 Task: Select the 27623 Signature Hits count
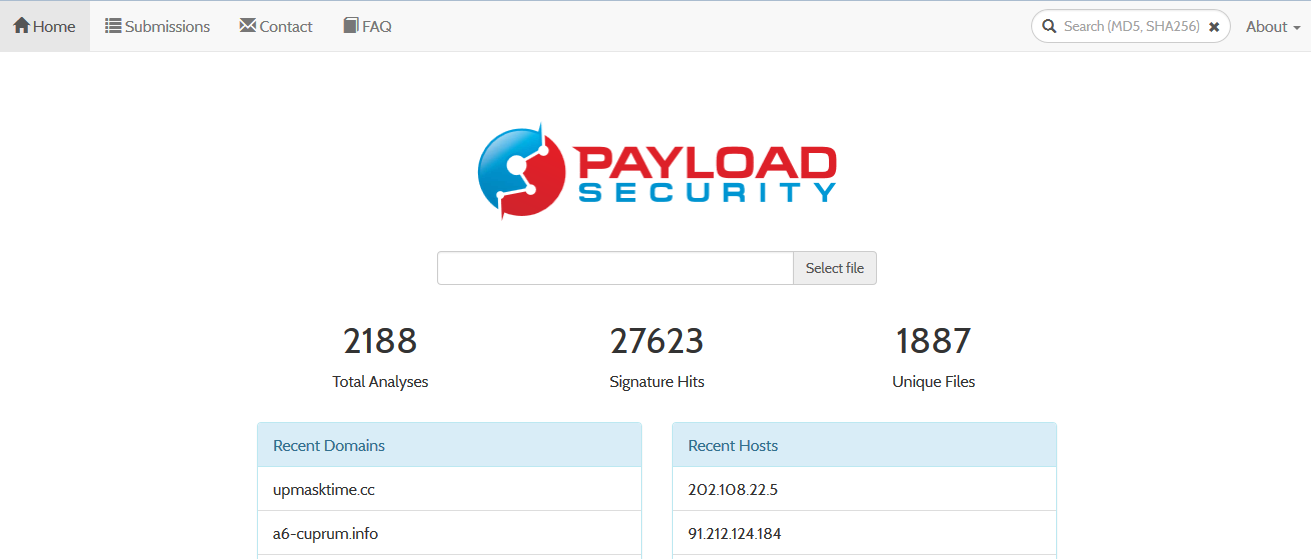tap(657, 341)
